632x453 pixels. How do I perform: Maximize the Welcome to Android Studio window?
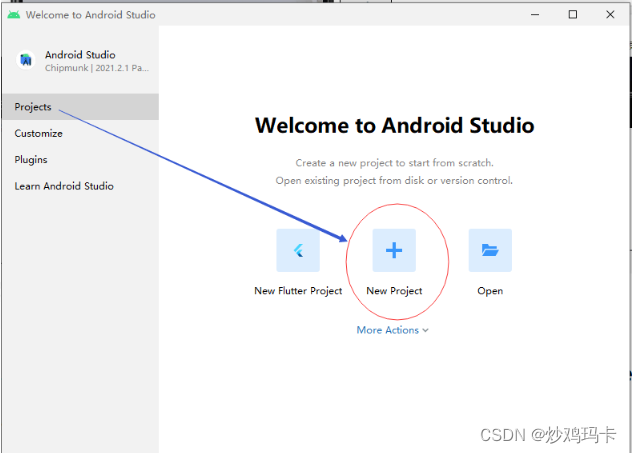[x=573, y=15]
